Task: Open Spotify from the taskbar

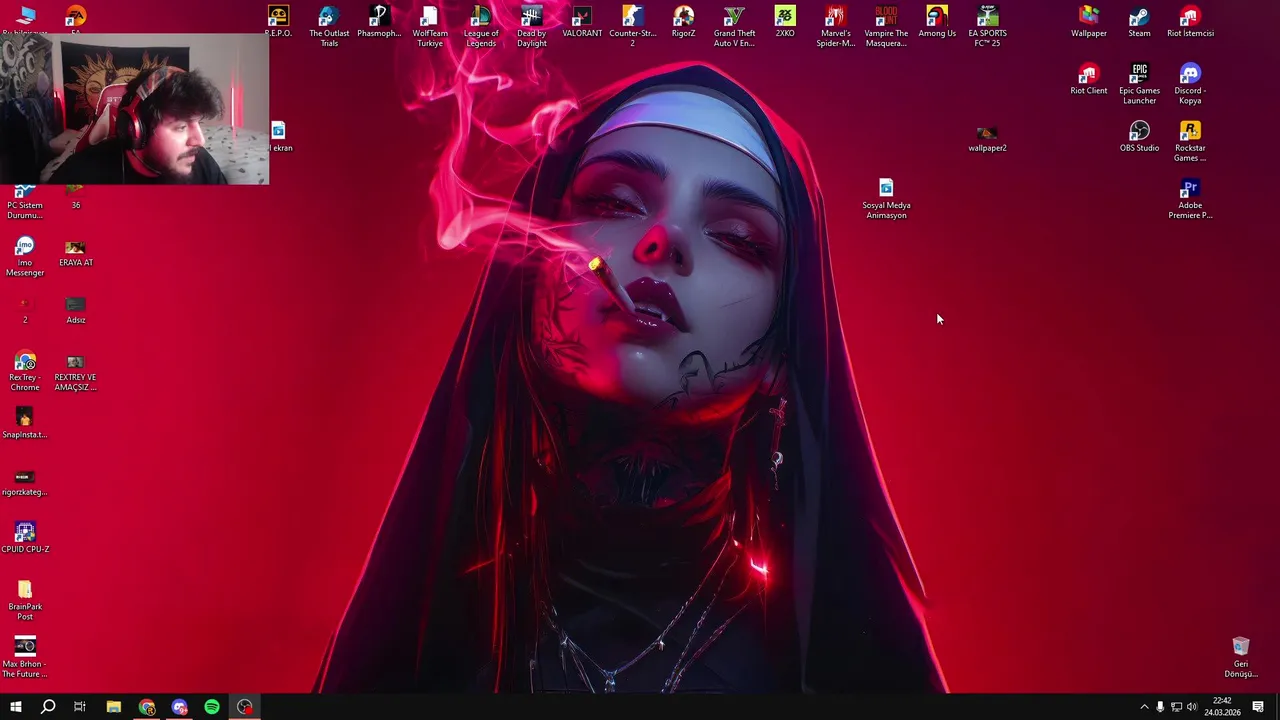Action: click(x=212, y=707)
